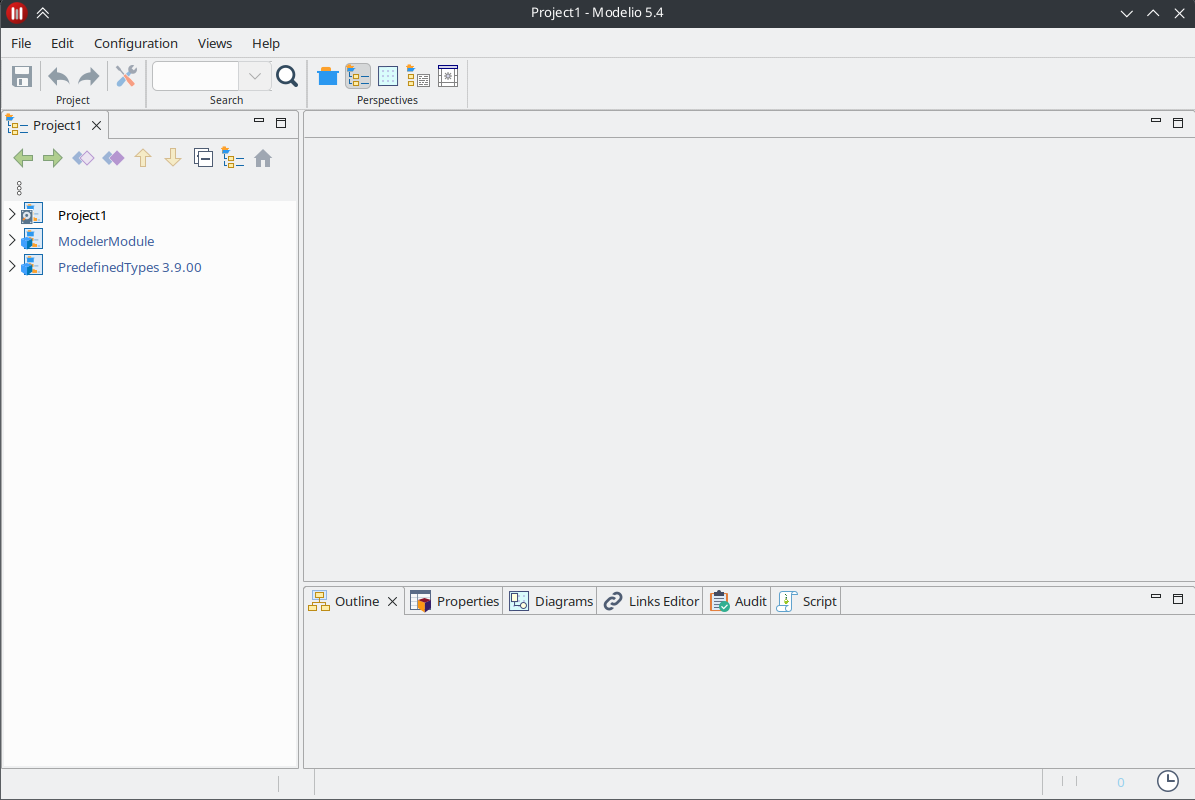Expand the Project1 tree node

pyautogui.click(x=11, y=215)
